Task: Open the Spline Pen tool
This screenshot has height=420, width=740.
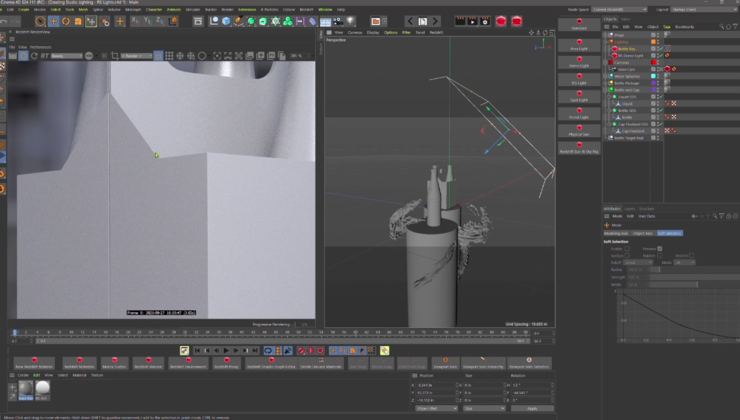Action: (x=239, y=21)
